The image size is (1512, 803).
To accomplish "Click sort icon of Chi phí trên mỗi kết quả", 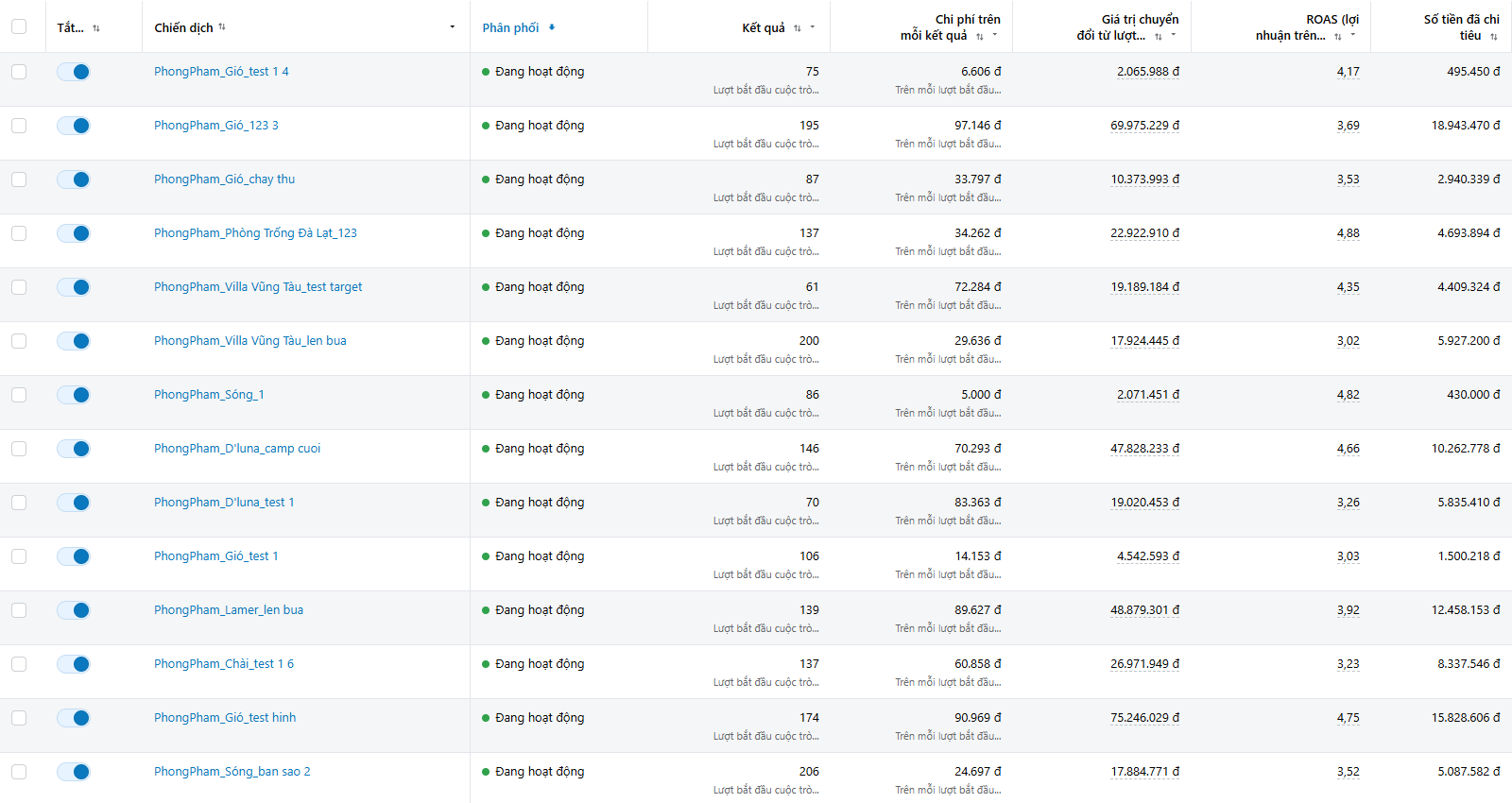I will pyautogui.click(x=980, y=36).
